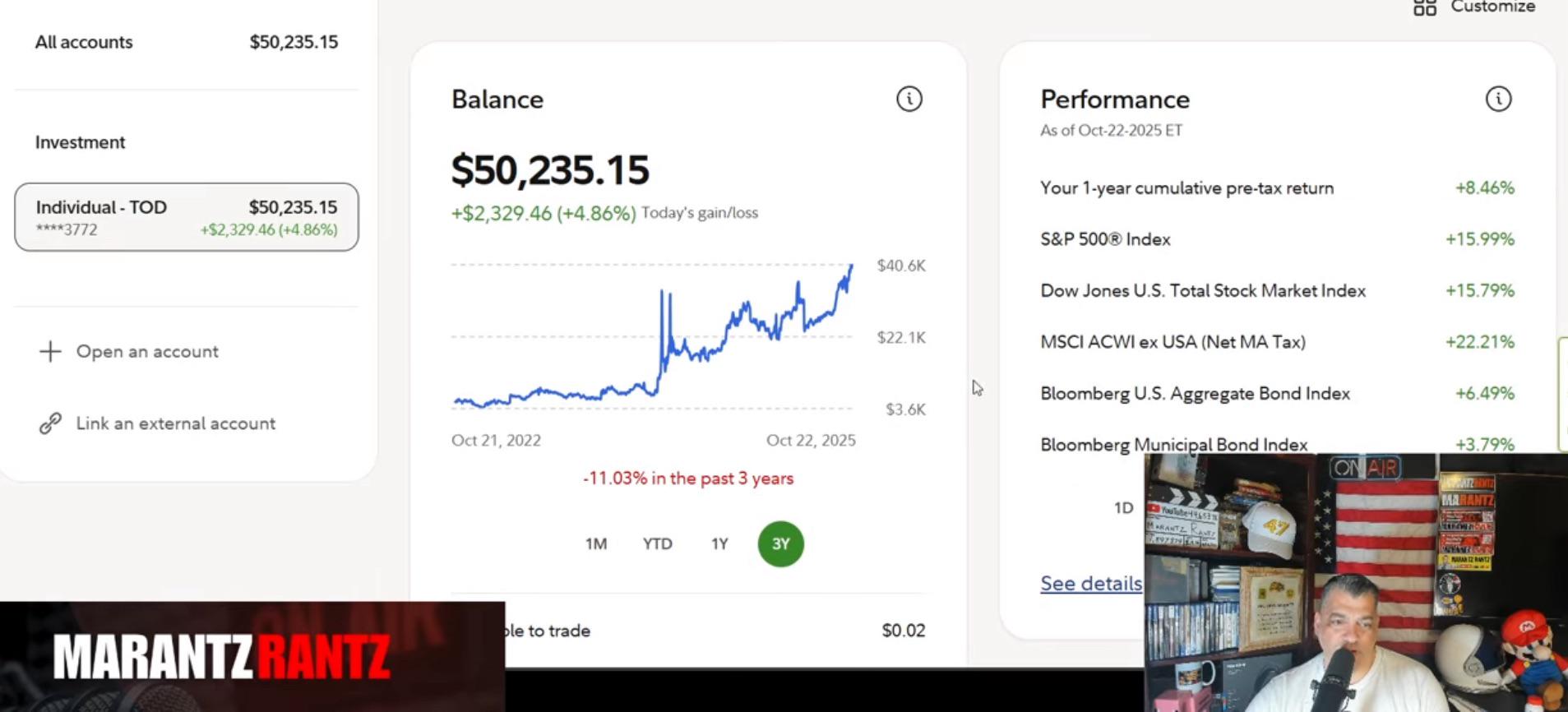
Task: Select the 1Y balance range
Action: pos(719,544)
